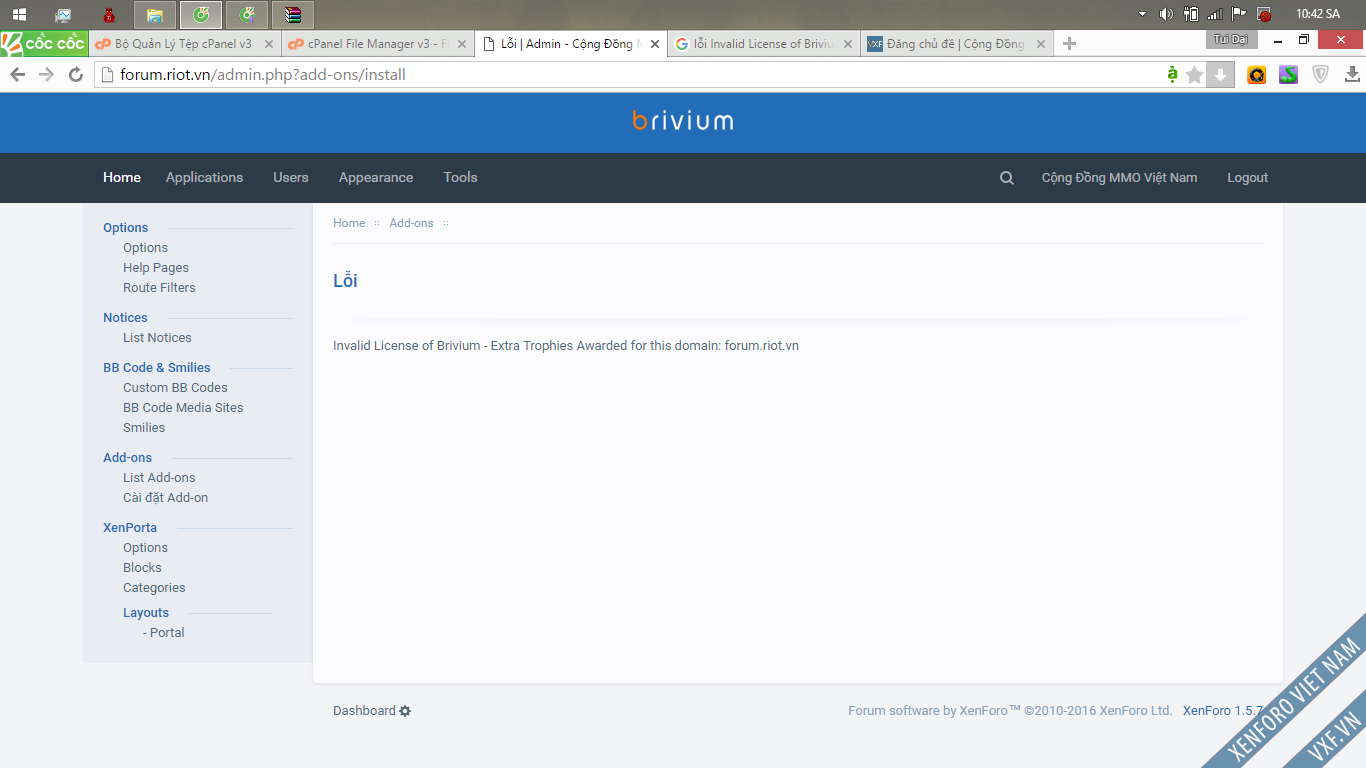Open BB Code Media Sites link
This screenshot has height=768, width=1366.
[x=183, y=408]
